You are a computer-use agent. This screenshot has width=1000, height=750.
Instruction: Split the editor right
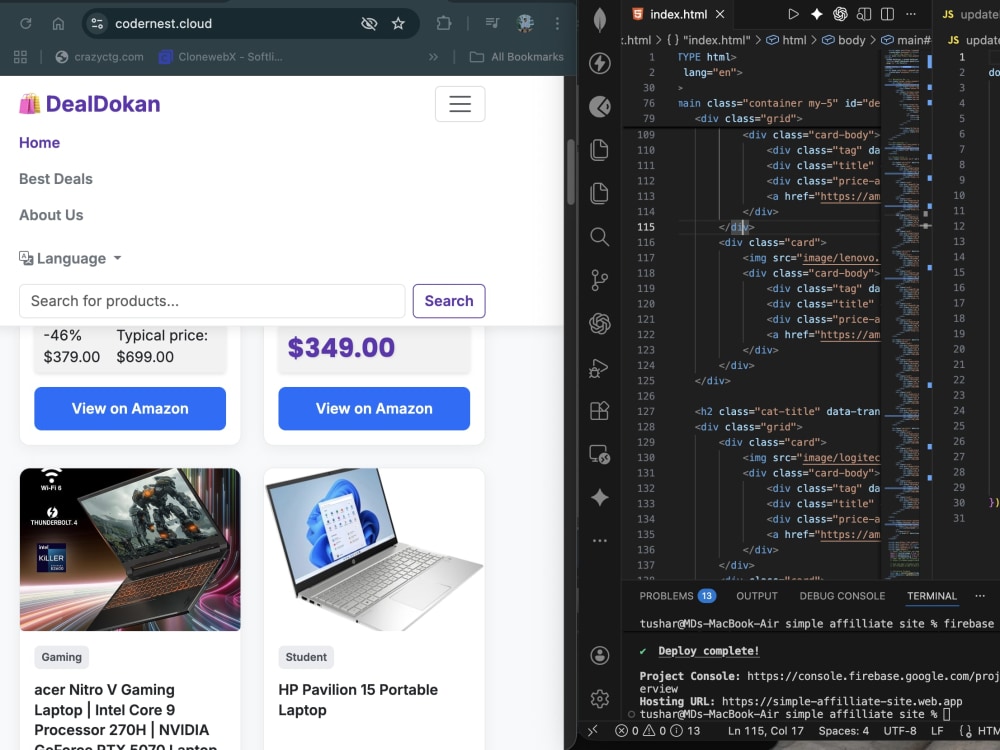(887, 14)
